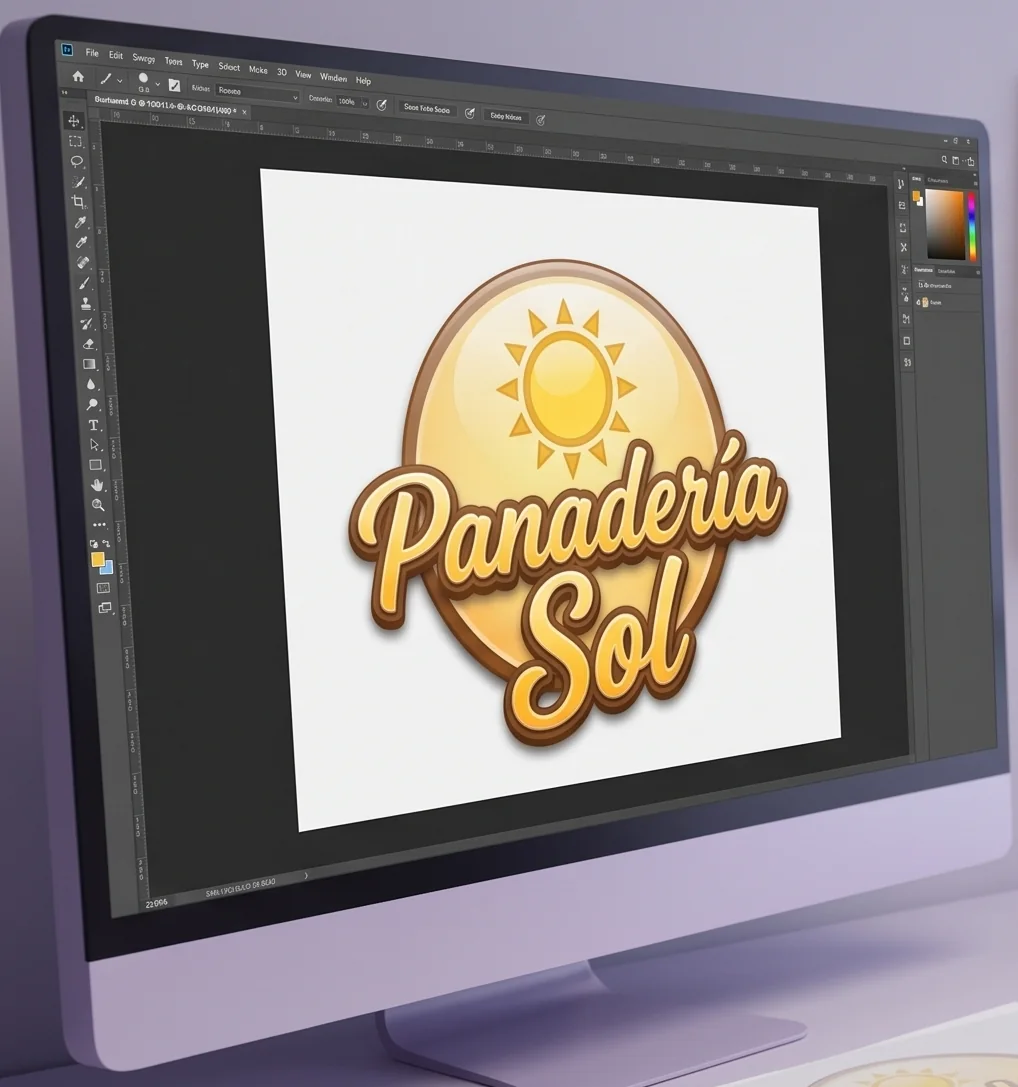This screenshot has width=1018, height=1087.
Task: Click the Photoshop logo beside File
Action: (67, 50)
